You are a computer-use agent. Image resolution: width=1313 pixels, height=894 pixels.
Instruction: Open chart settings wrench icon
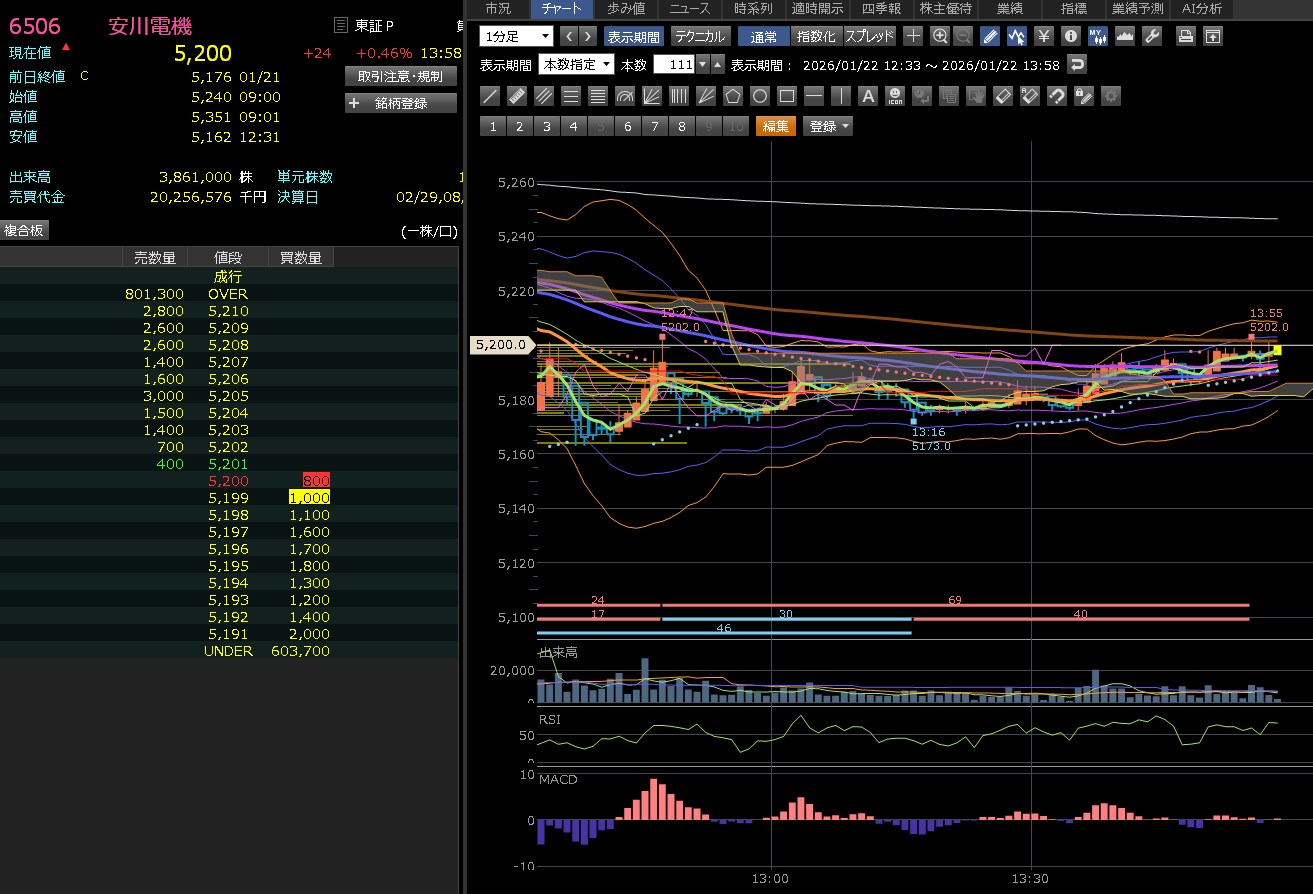point(1151,37)
